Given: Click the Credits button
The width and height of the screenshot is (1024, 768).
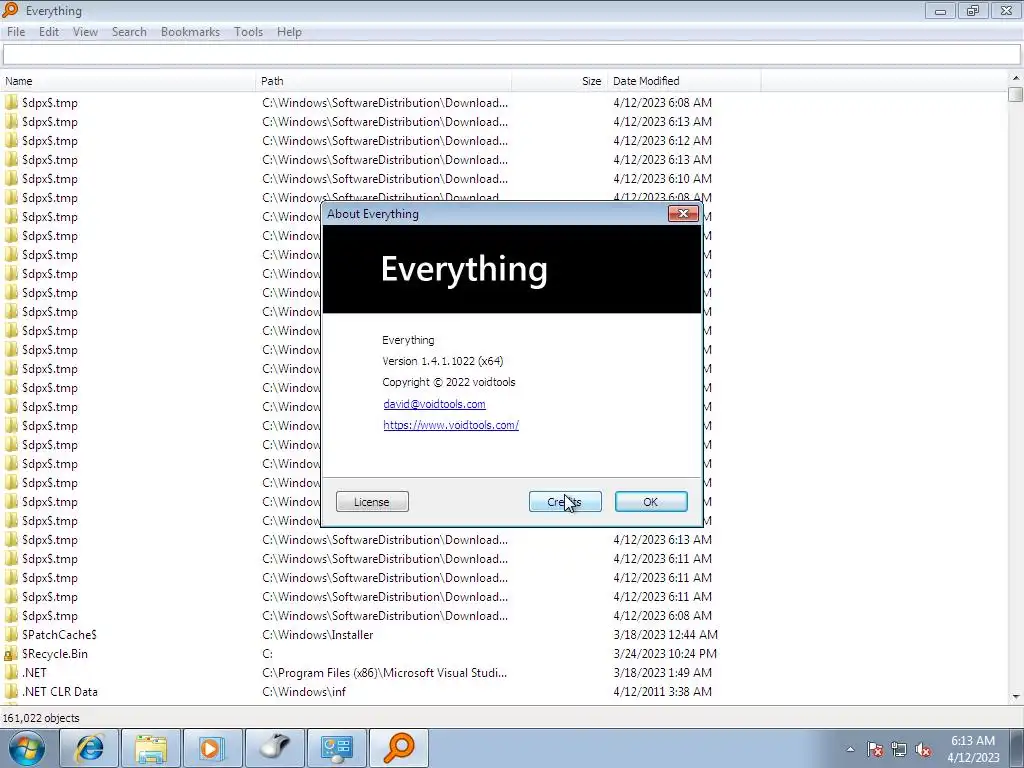Looking at the screenshot, I should 565,502.
